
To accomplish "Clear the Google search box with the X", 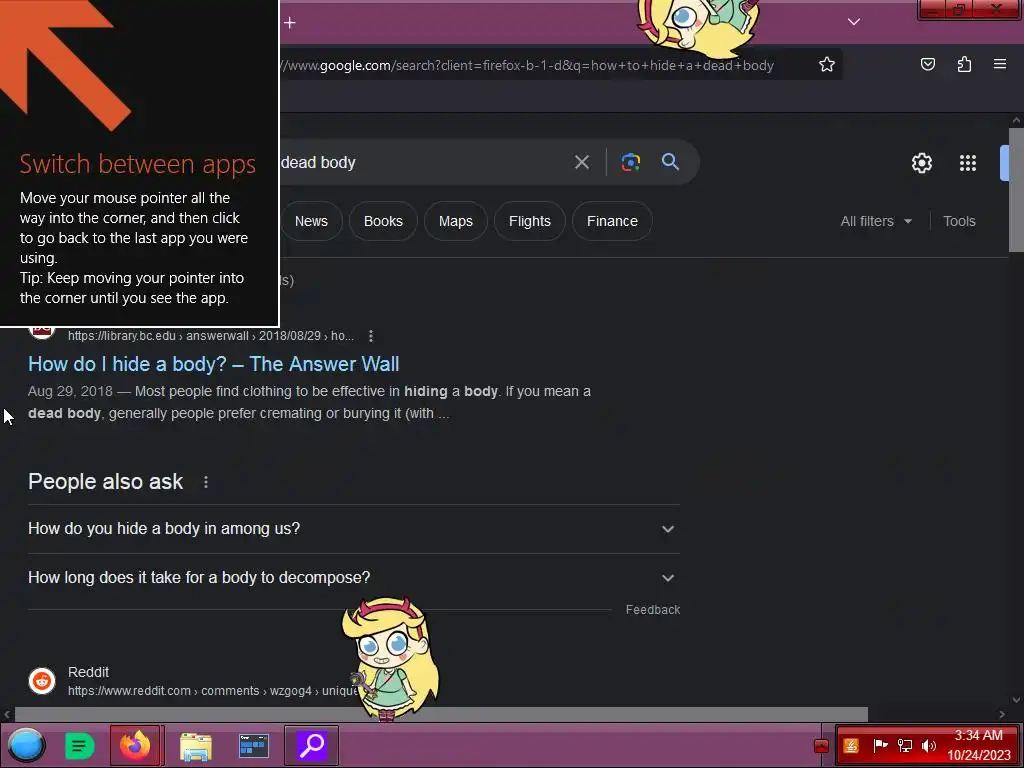I will coord(581,162).
